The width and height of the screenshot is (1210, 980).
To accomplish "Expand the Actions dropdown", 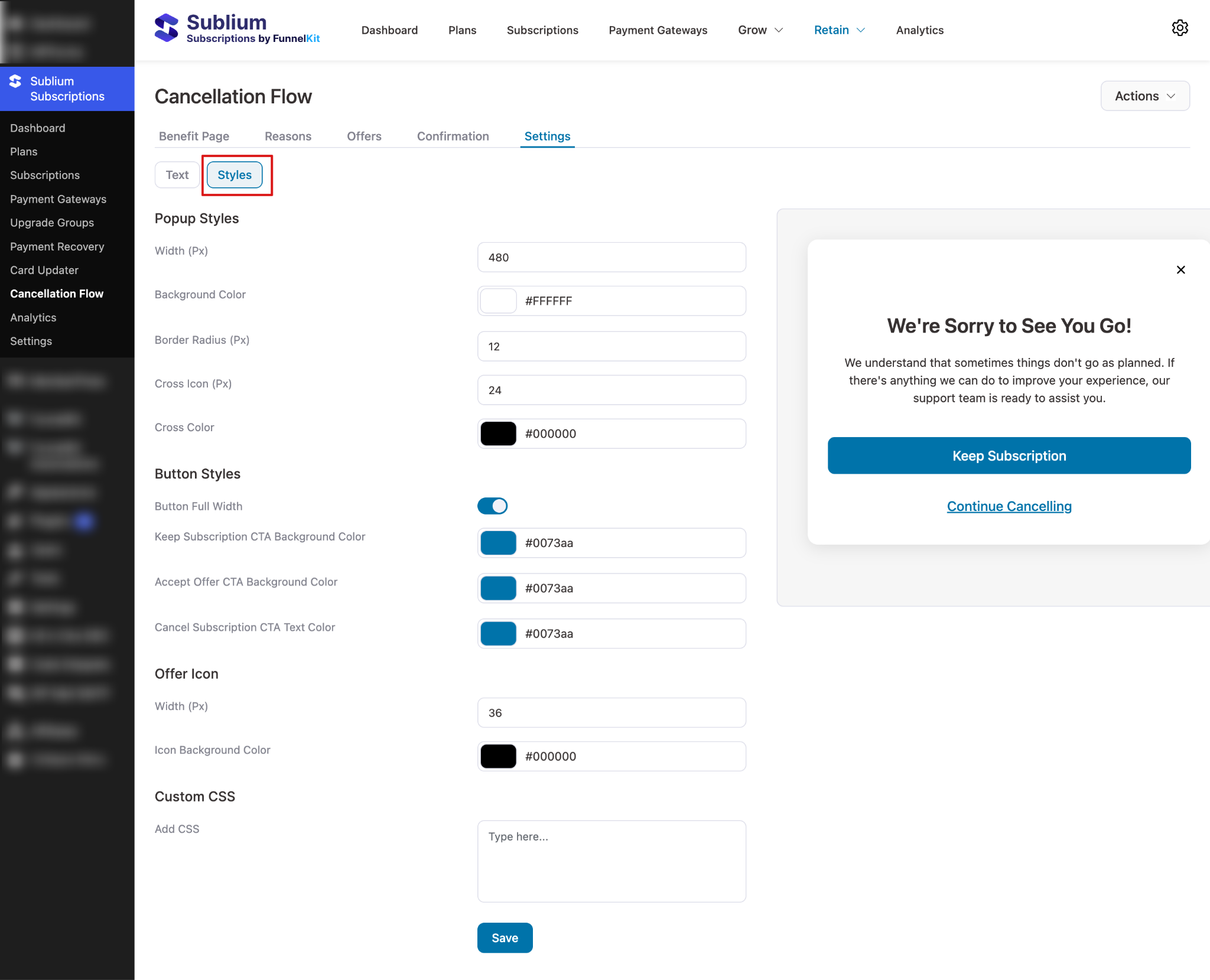I will [1144, 96].
